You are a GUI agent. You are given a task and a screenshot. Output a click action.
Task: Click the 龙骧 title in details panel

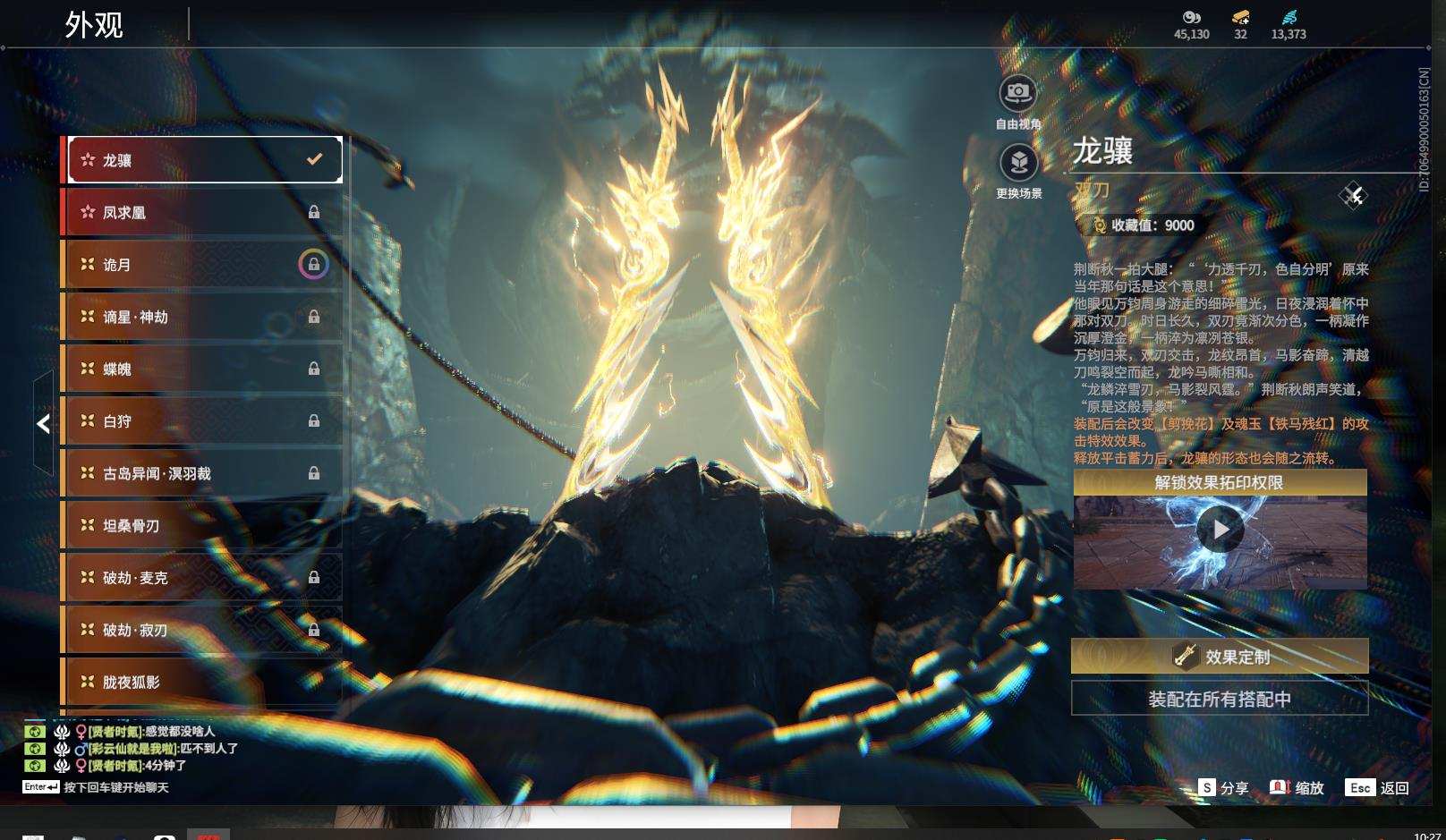(1102, 151)
